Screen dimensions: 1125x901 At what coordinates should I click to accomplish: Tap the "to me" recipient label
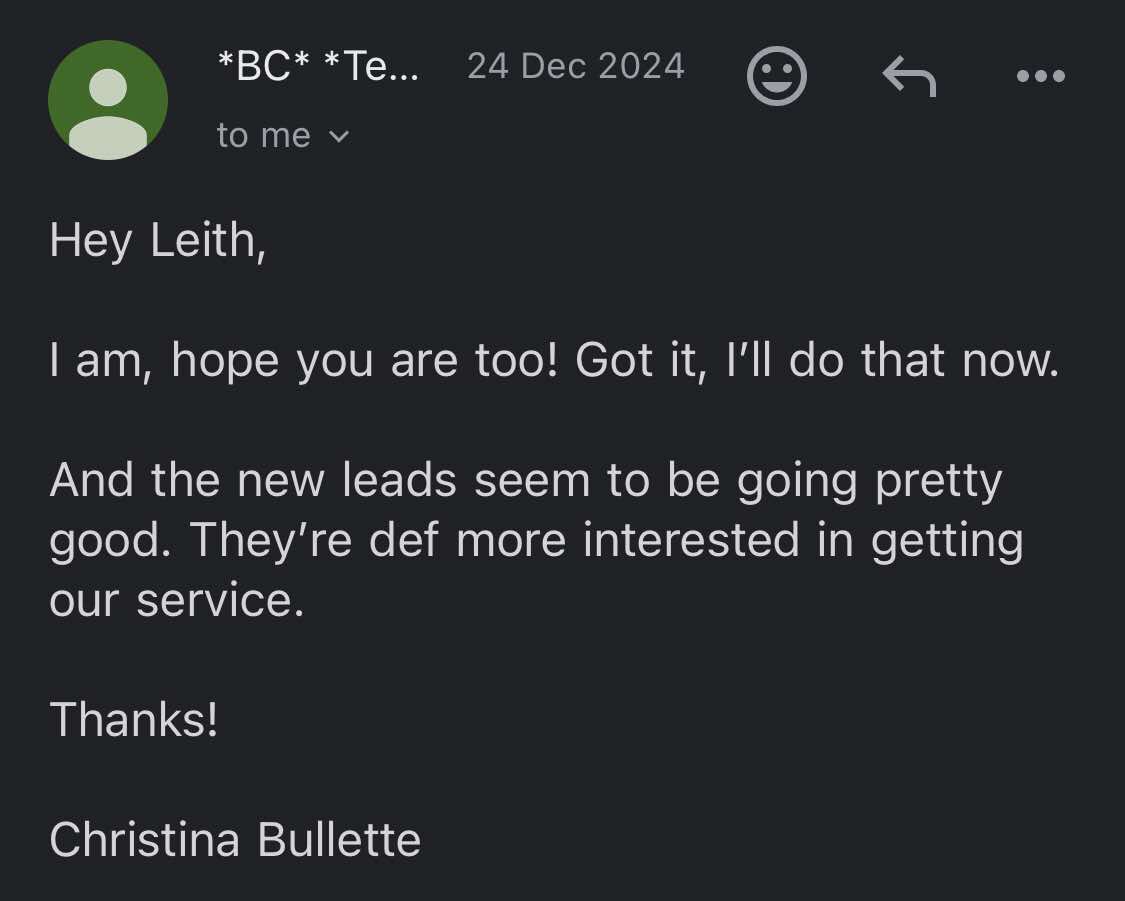click(264, 136)
